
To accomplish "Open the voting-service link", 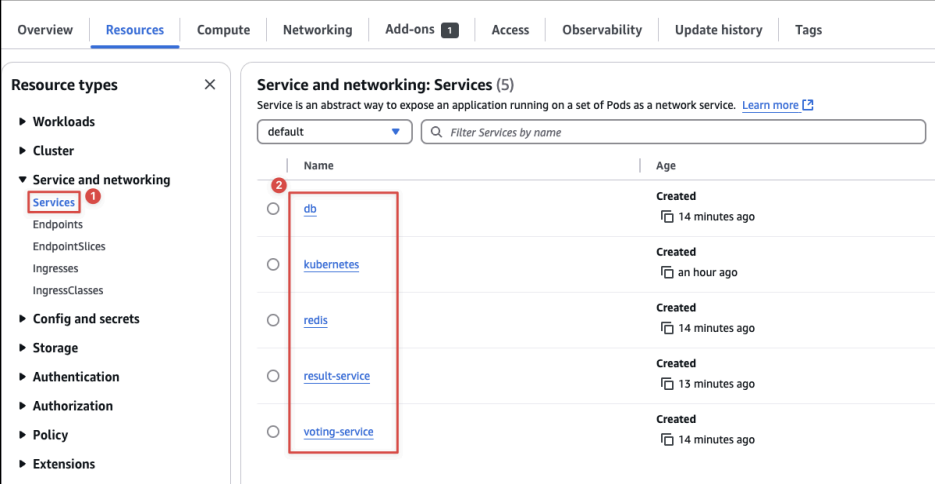I will click(339, 432).
